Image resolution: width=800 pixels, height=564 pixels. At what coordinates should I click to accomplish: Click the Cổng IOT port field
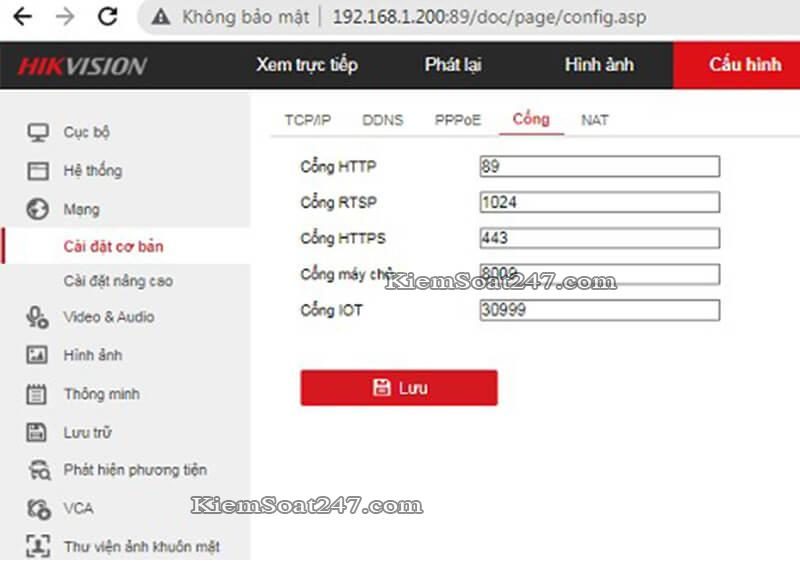click(x=599, y=310)
